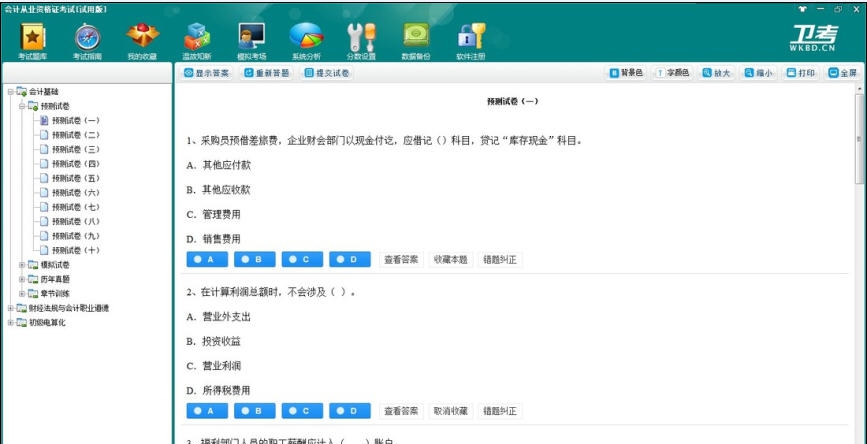Viewport: 867px width, 444px height.
Task: Click 错题纠正 for question 1
Action: [500, 259]
